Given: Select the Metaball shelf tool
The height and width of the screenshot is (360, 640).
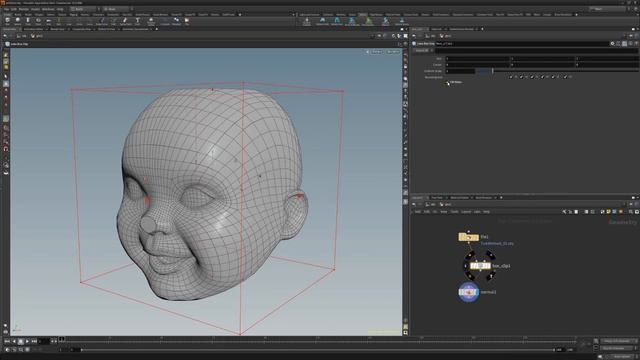Looking at the screenshot, I should point(176,21).
